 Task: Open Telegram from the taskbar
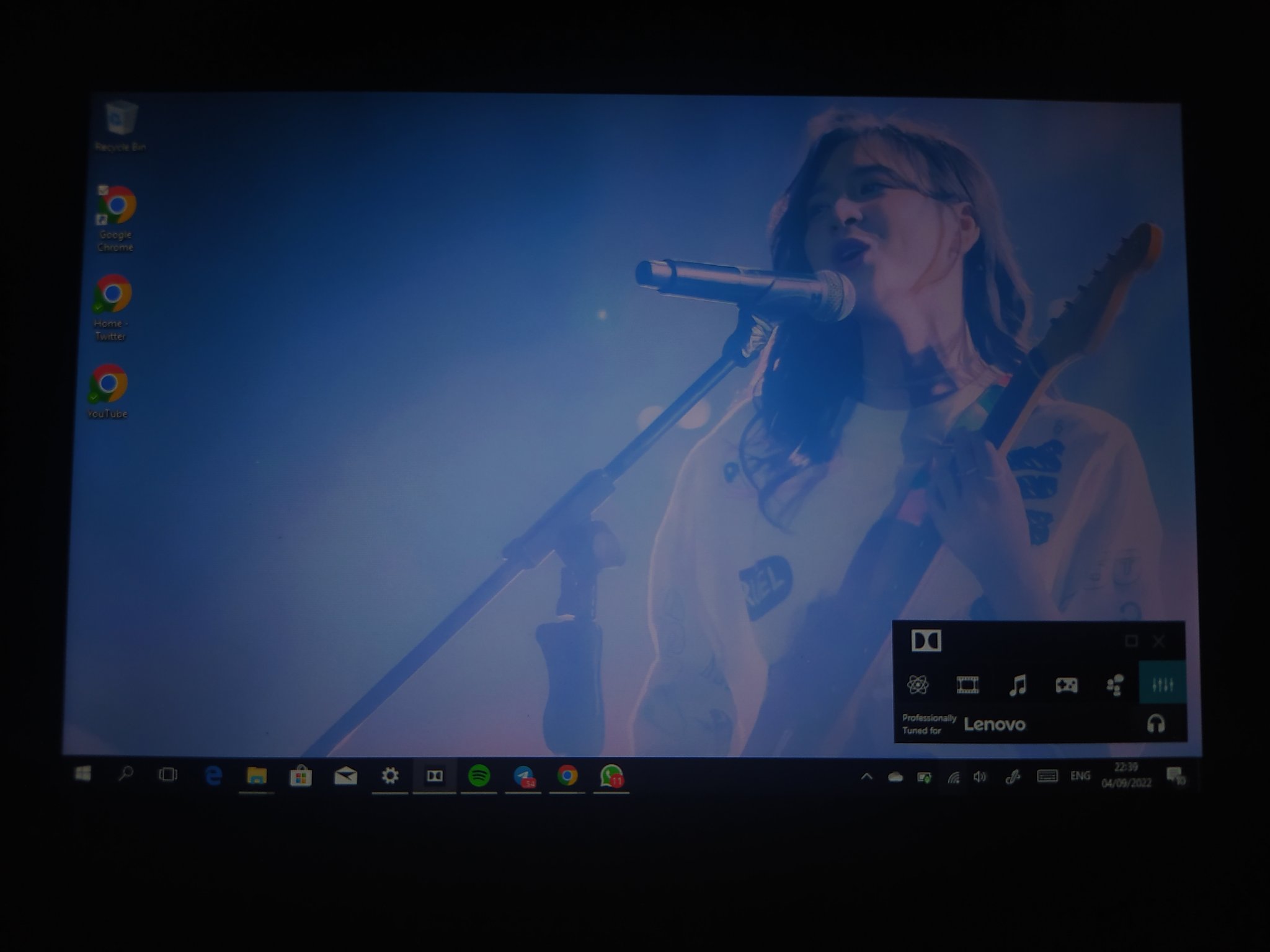coord(523,776)
